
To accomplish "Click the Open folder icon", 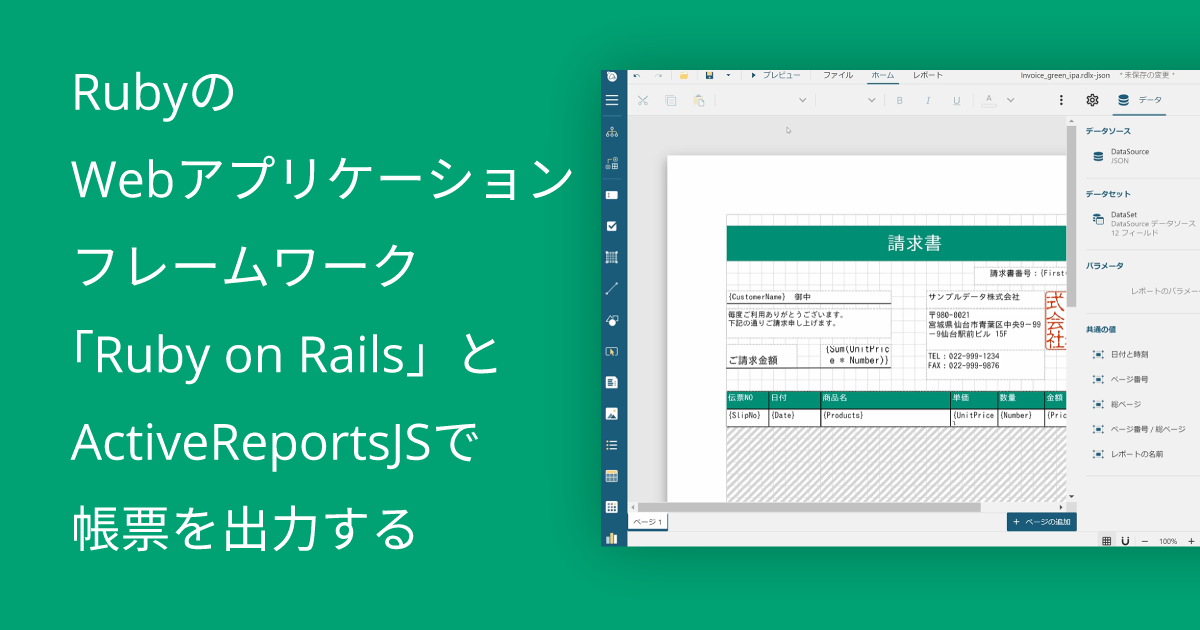I will coord(684,75).
